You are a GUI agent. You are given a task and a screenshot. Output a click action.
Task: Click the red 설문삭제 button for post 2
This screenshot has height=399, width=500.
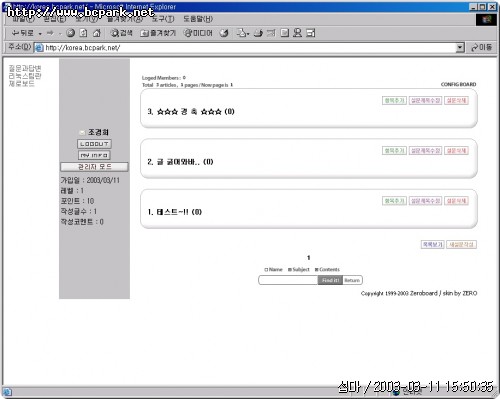[x=456, y=151]
